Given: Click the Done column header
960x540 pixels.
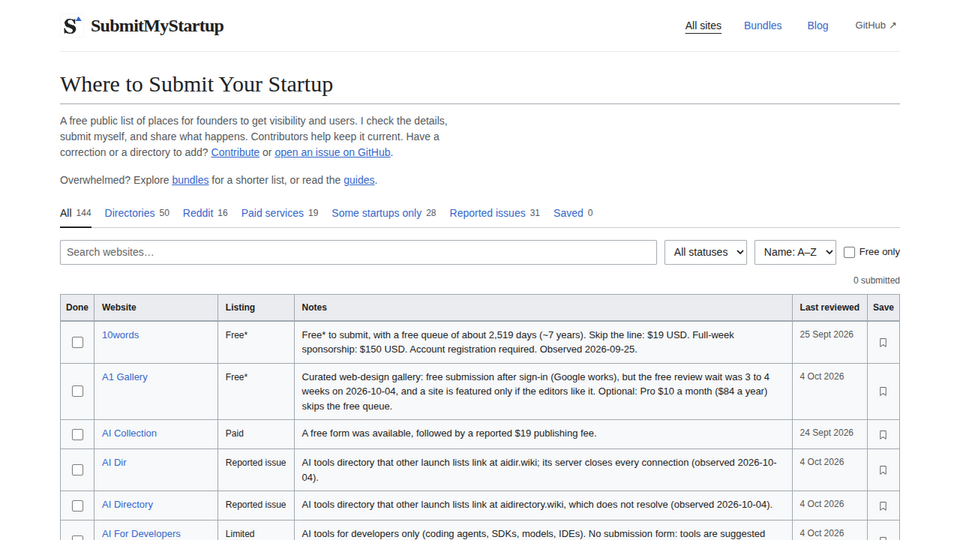Looking at the screenshot, I should (x=77, y=307).
